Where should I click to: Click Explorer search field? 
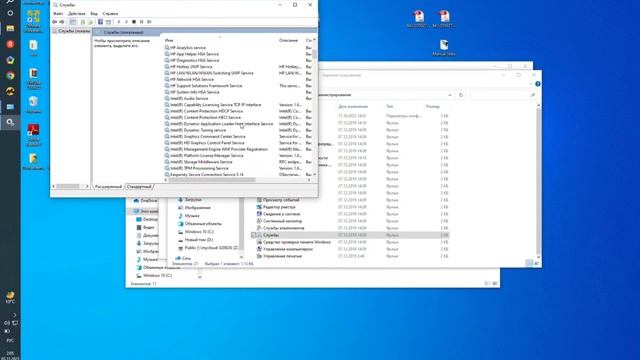[502, 95]
